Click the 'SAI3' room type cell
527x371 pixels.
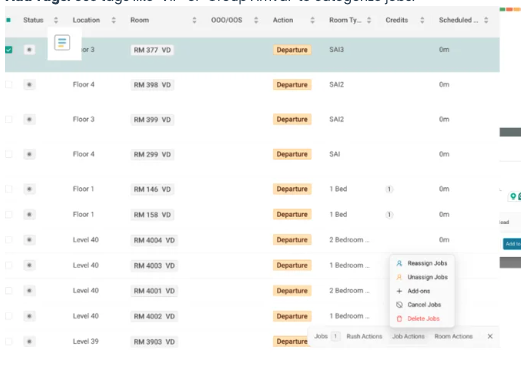pyautogui.click(x=336, y=50)
